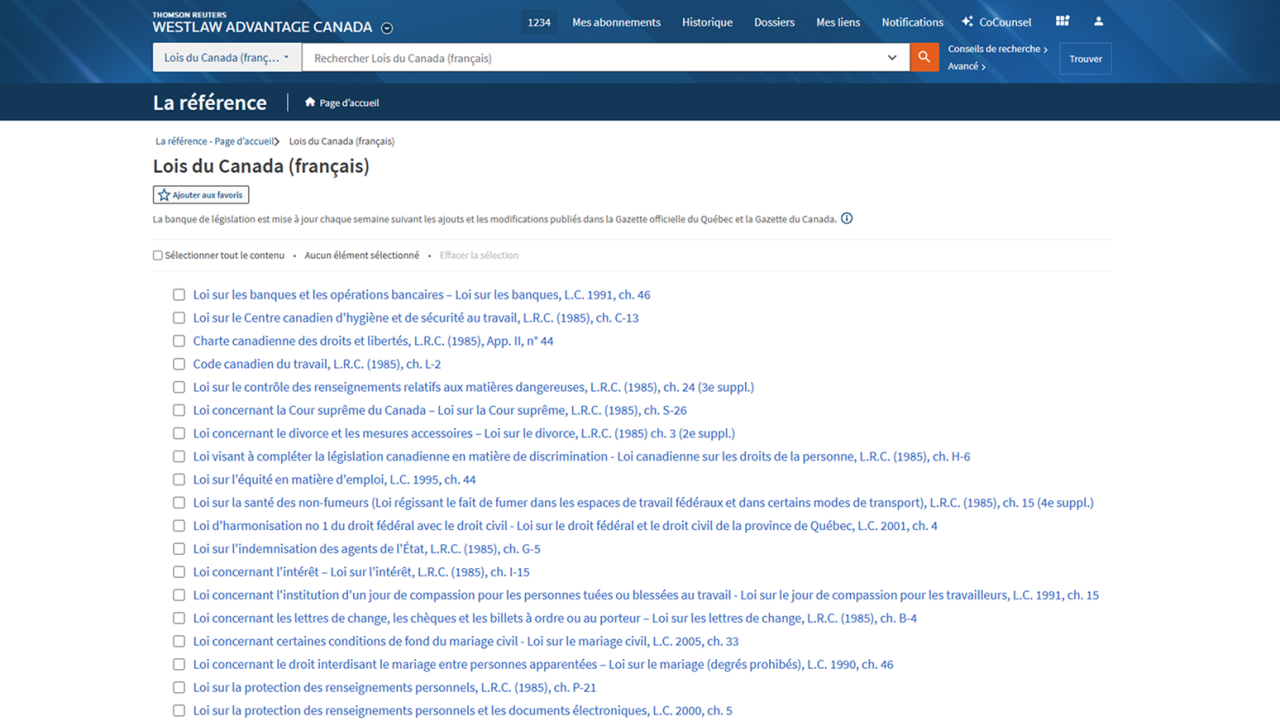Expand the search box suggestions chevron
This screenshot has height=721, width=1280.
(892, 58)
